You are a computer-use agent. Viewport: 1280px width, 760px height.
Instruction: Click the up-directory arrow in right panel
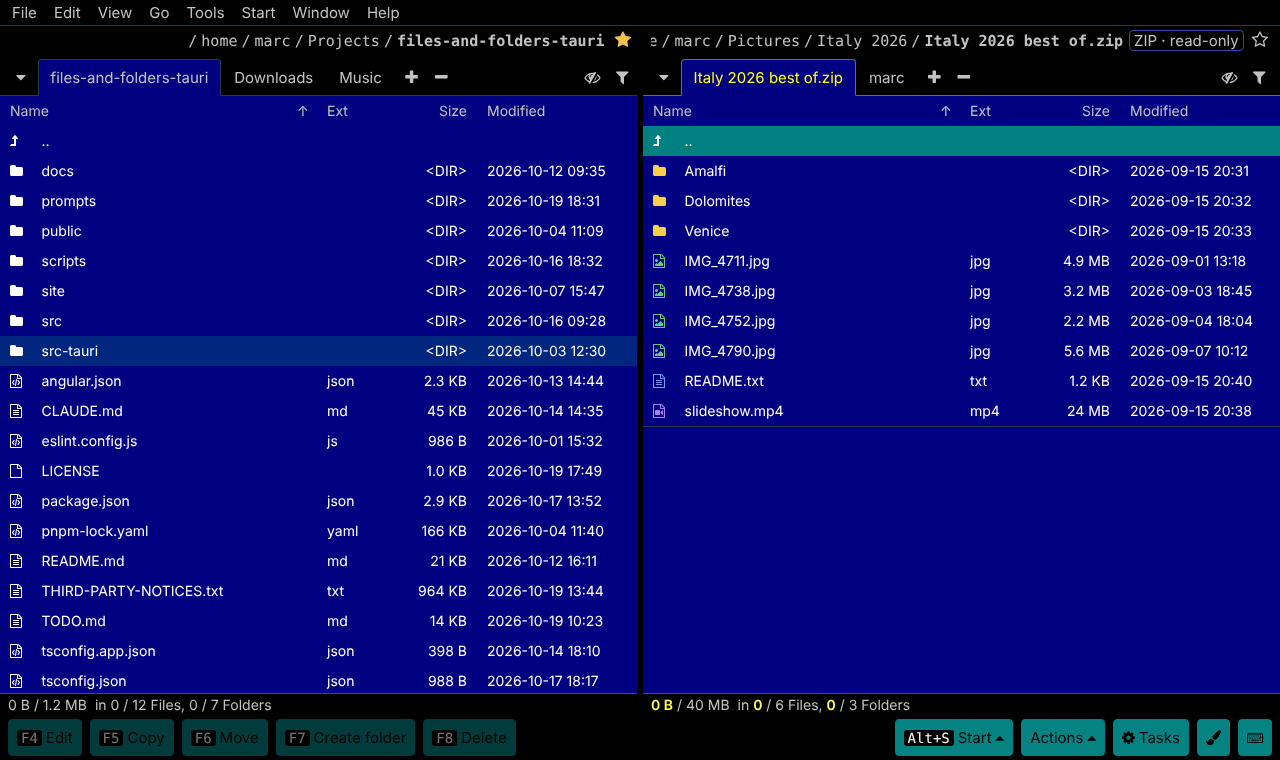pyautogui.click(x=659, y=141)
